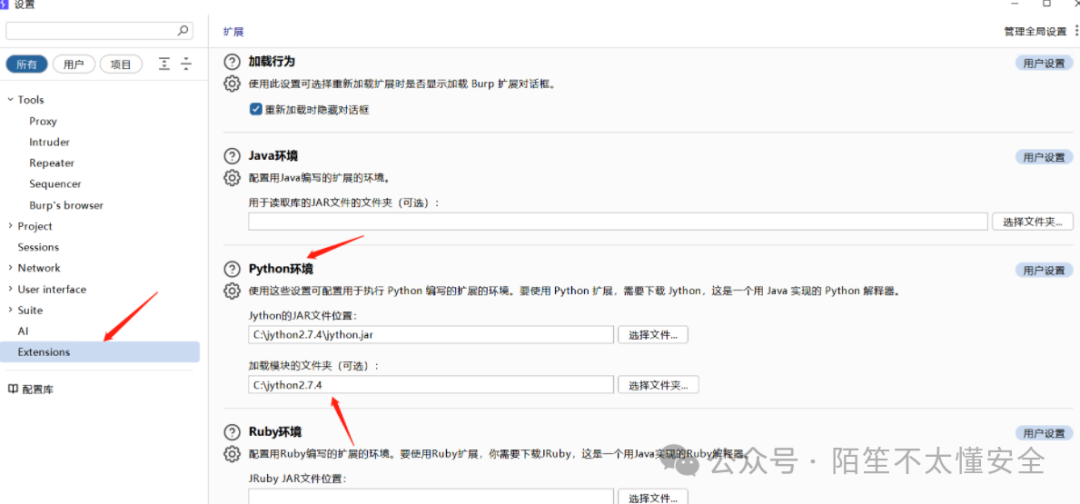Select the 所有 filter
This screenshot has width=1080, height=504.
tap(27, 64)
